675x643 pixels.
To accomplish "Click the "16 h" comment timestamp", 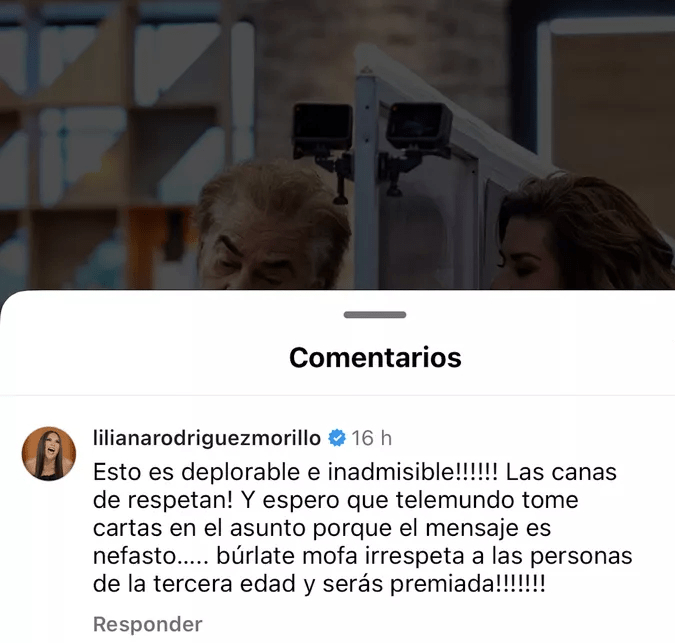I will click(x=372, y=438).
